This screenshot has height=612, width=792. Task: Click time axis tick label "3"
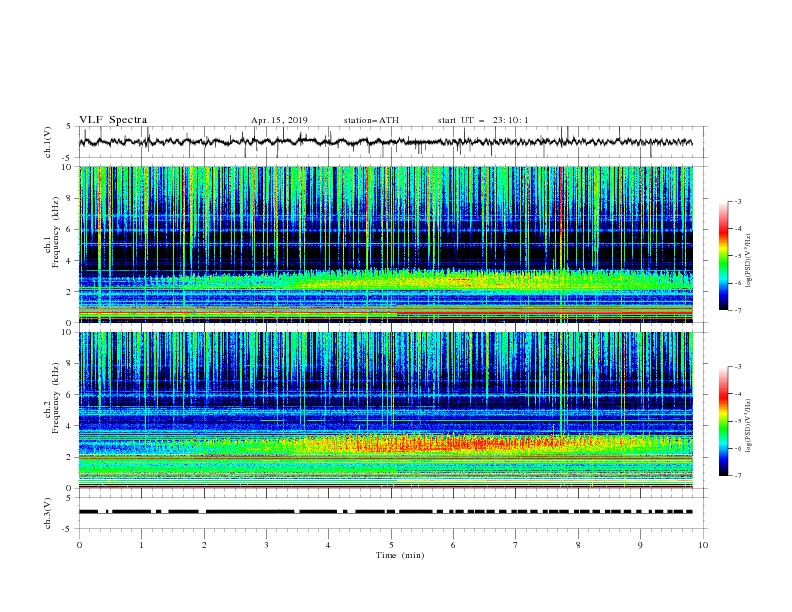tap(266, 545)
